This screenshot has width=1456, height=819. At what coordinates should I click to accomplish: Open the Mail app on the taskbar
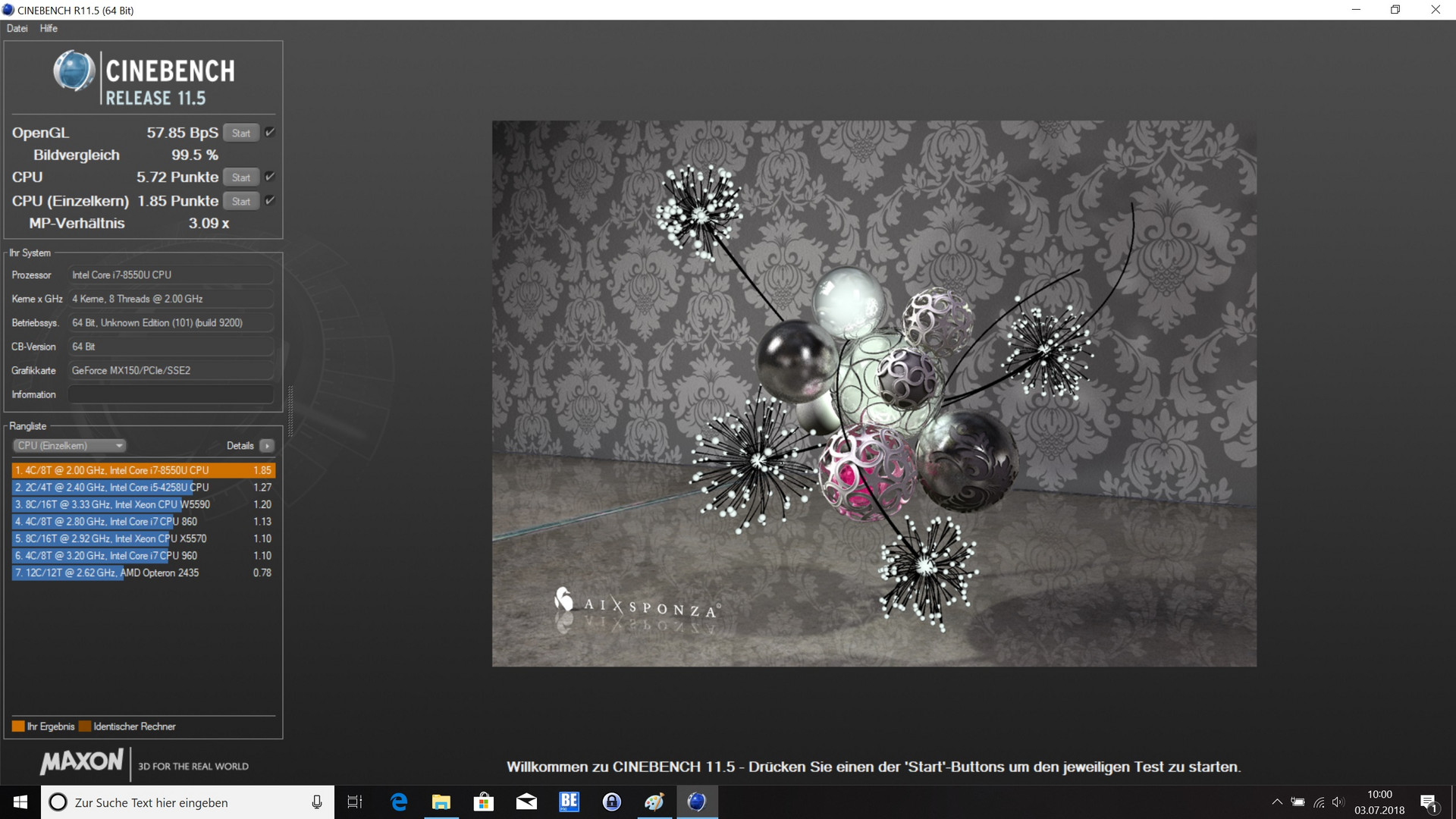[x=526, y=802]
